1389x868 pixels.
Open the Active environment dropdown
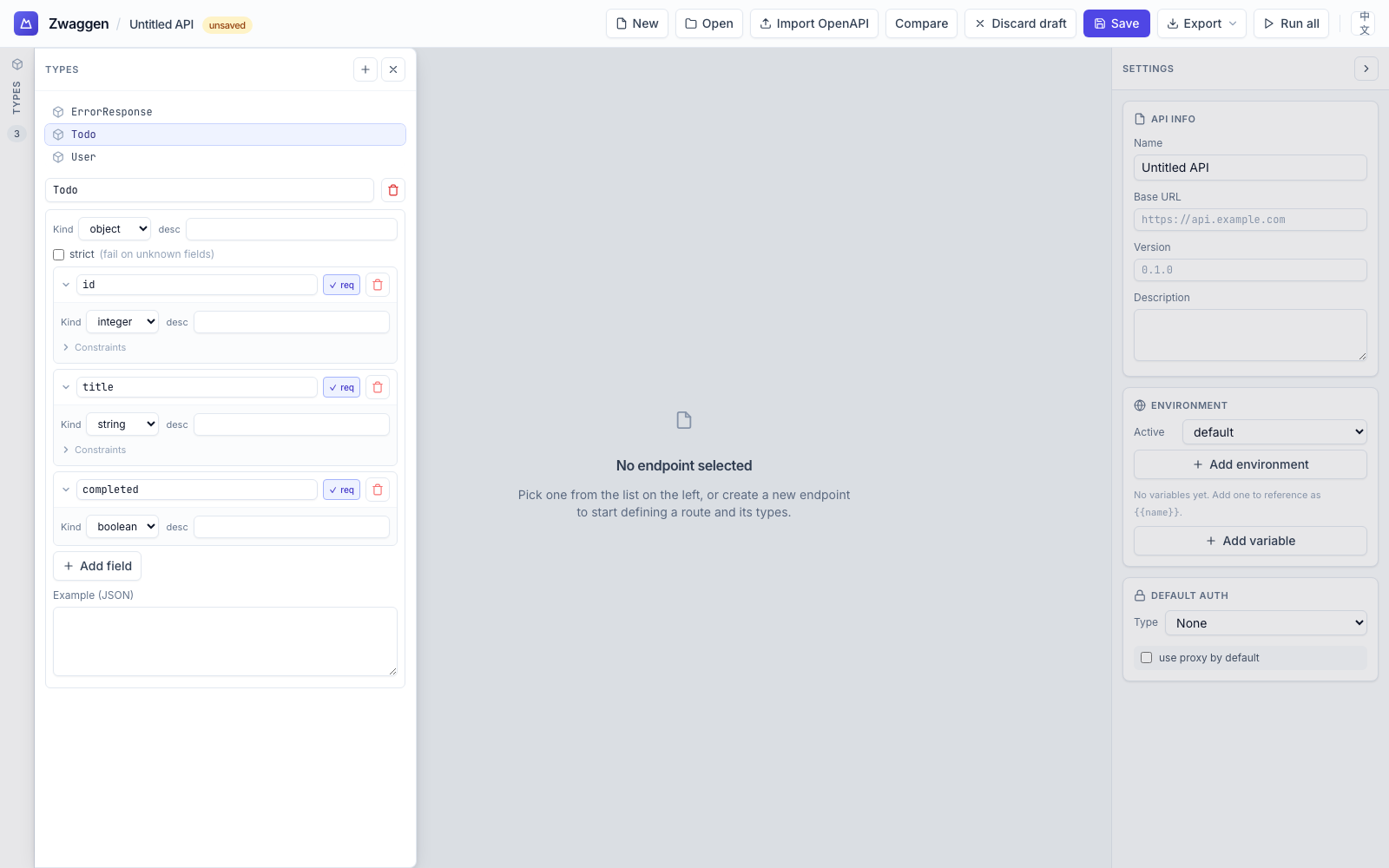click(x=1274, y=431)
